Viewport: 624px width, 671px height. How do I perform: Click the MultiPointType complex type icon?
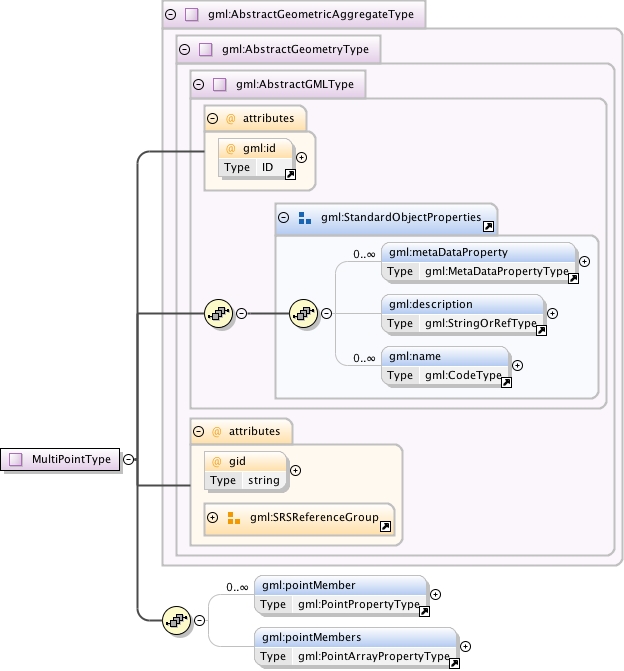pos(16,460)
